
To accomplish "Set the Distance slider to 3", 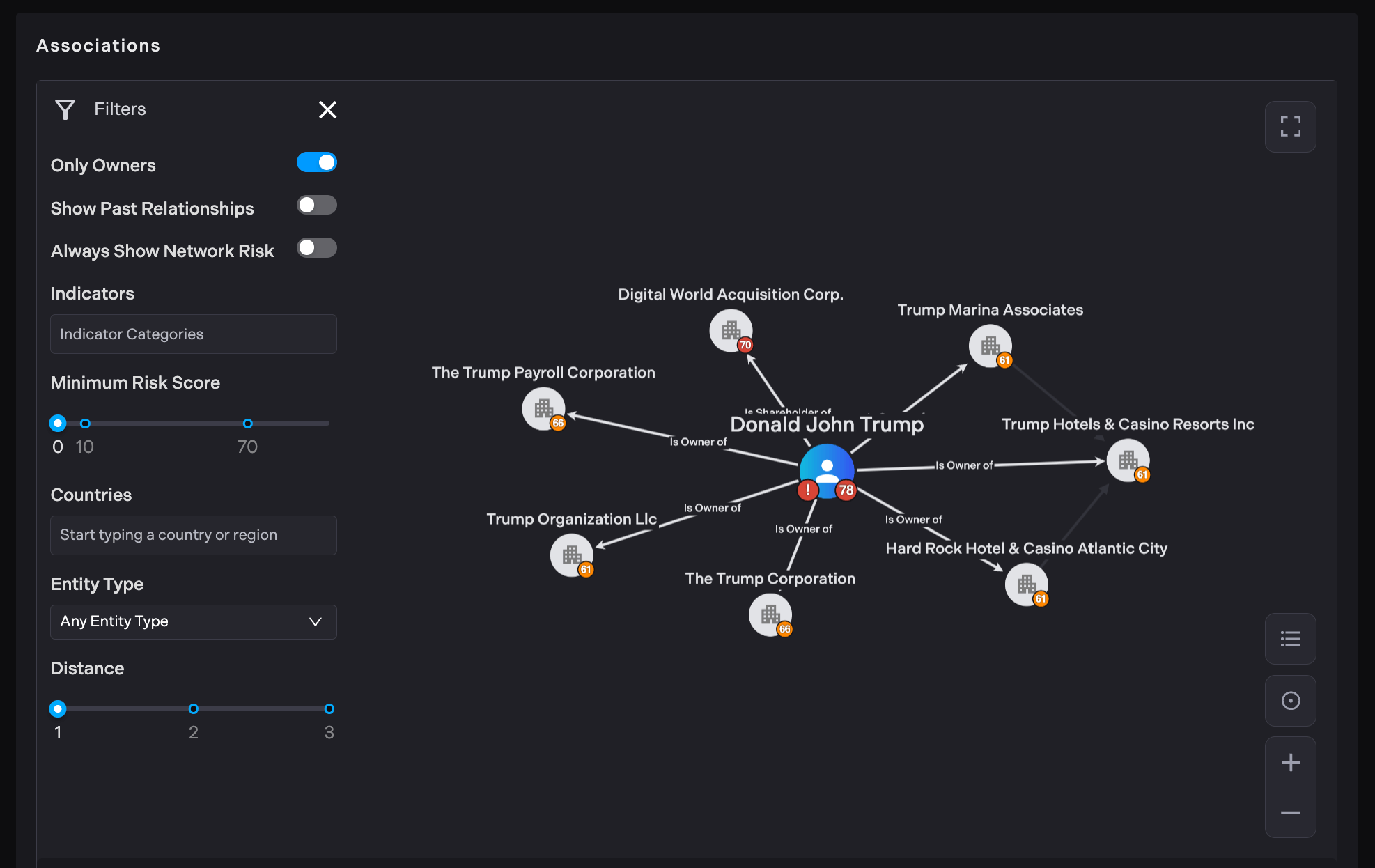I will coord(329,709).
